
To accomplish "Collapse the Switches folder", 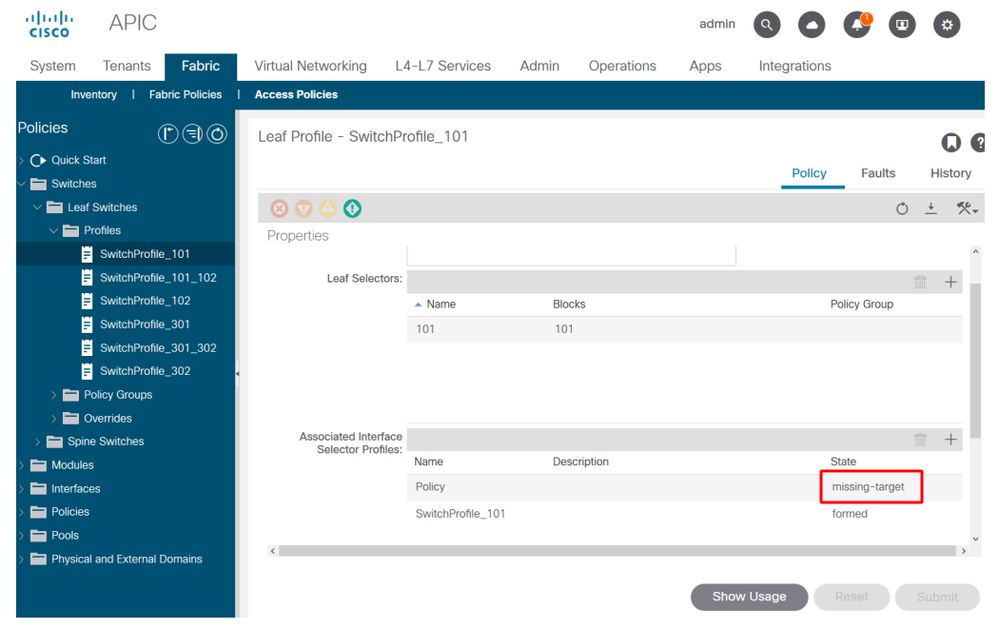I will coord(22,184).
